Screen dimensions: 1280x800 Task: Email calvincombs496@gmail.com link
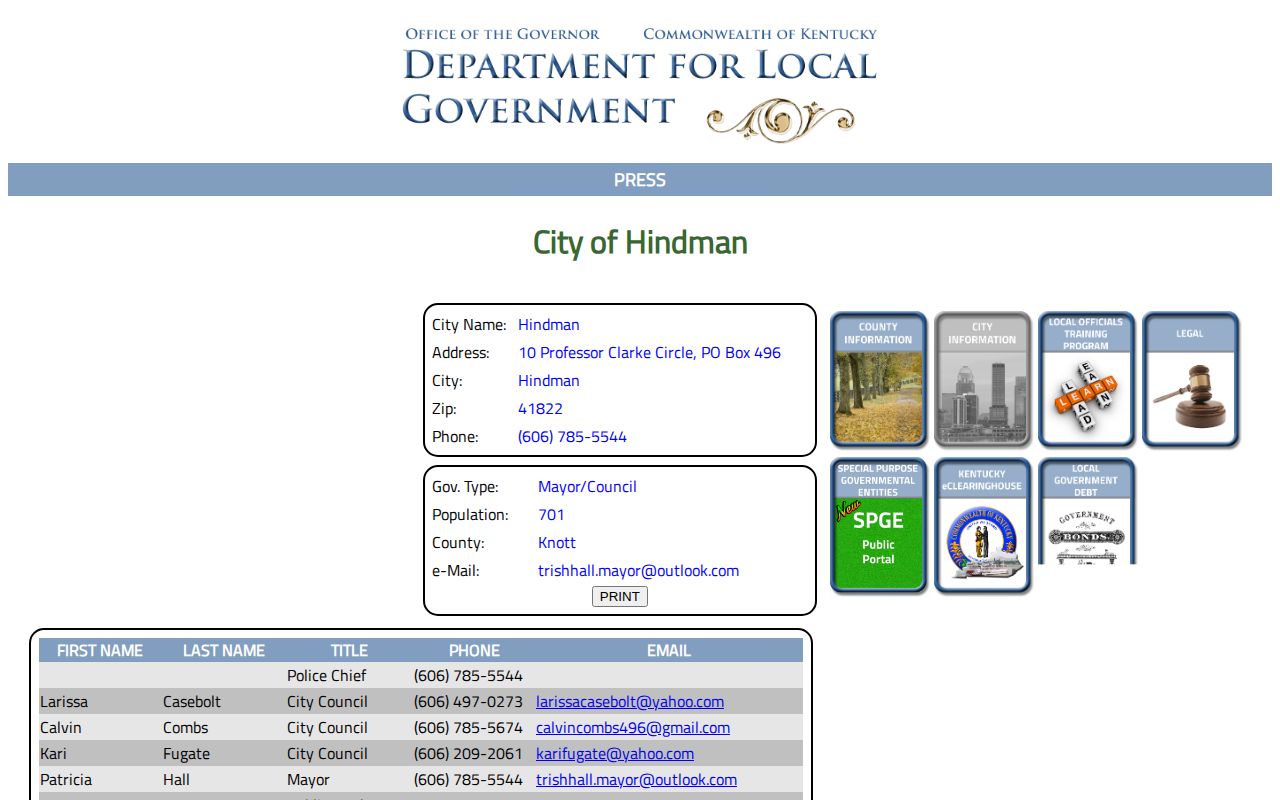(x=633, y=728)
